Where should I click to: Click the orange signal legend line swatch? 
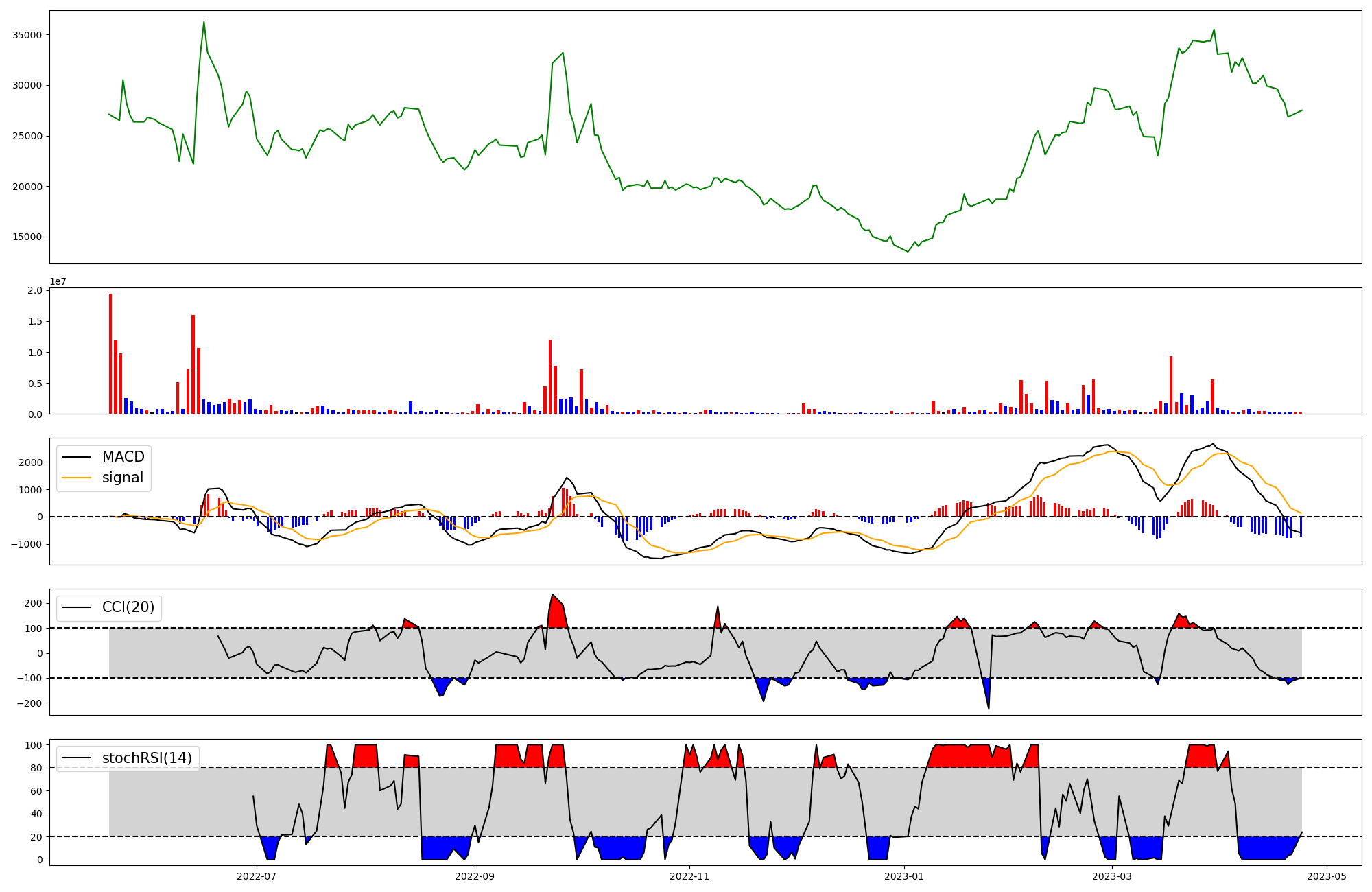tap(78, 478)
